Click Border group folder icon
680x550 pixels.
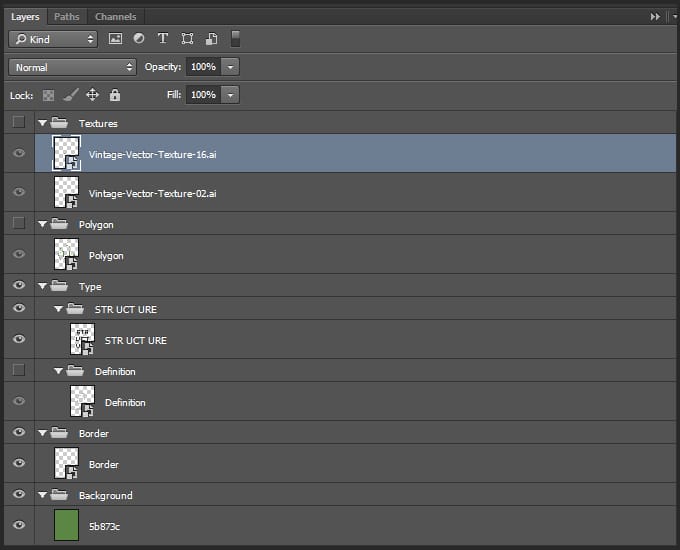pyautogui.click(x=59, y=432)
